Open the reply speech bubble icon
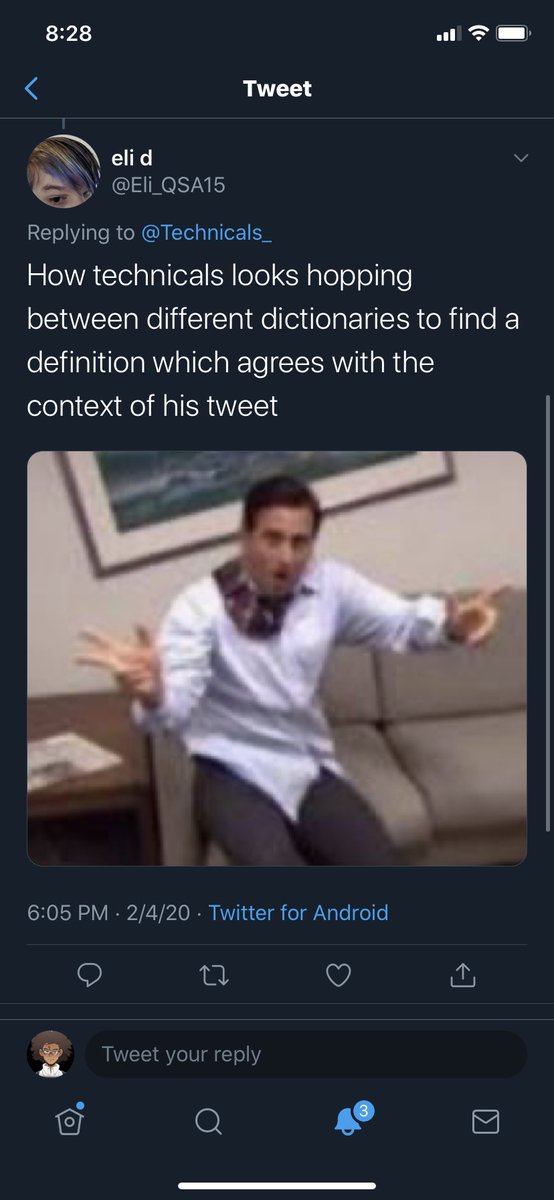The image size is (554, 1200). point(90,974)
